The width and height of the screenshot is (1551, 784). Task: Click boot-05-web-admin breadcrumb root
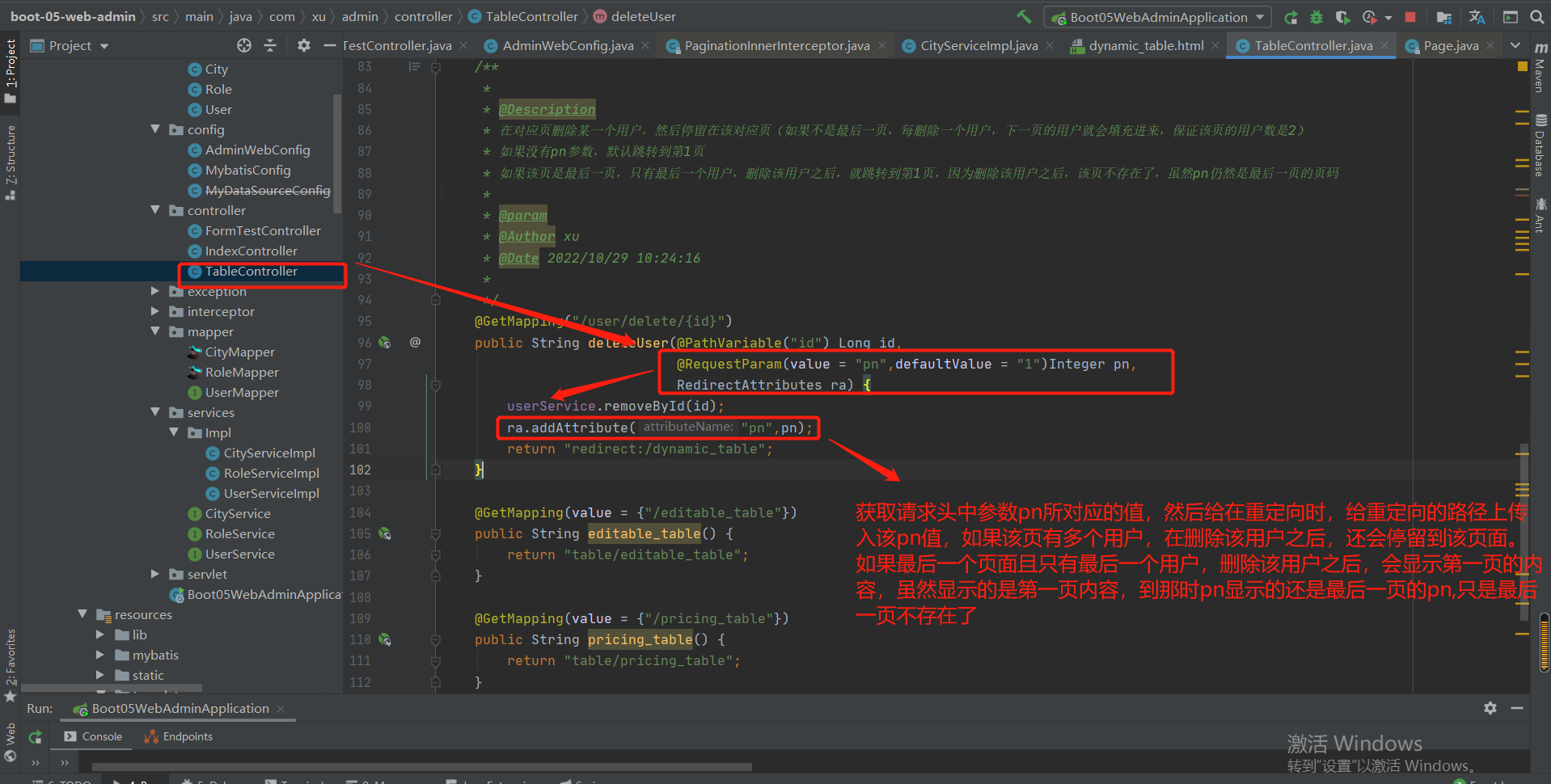click(73, 17)
